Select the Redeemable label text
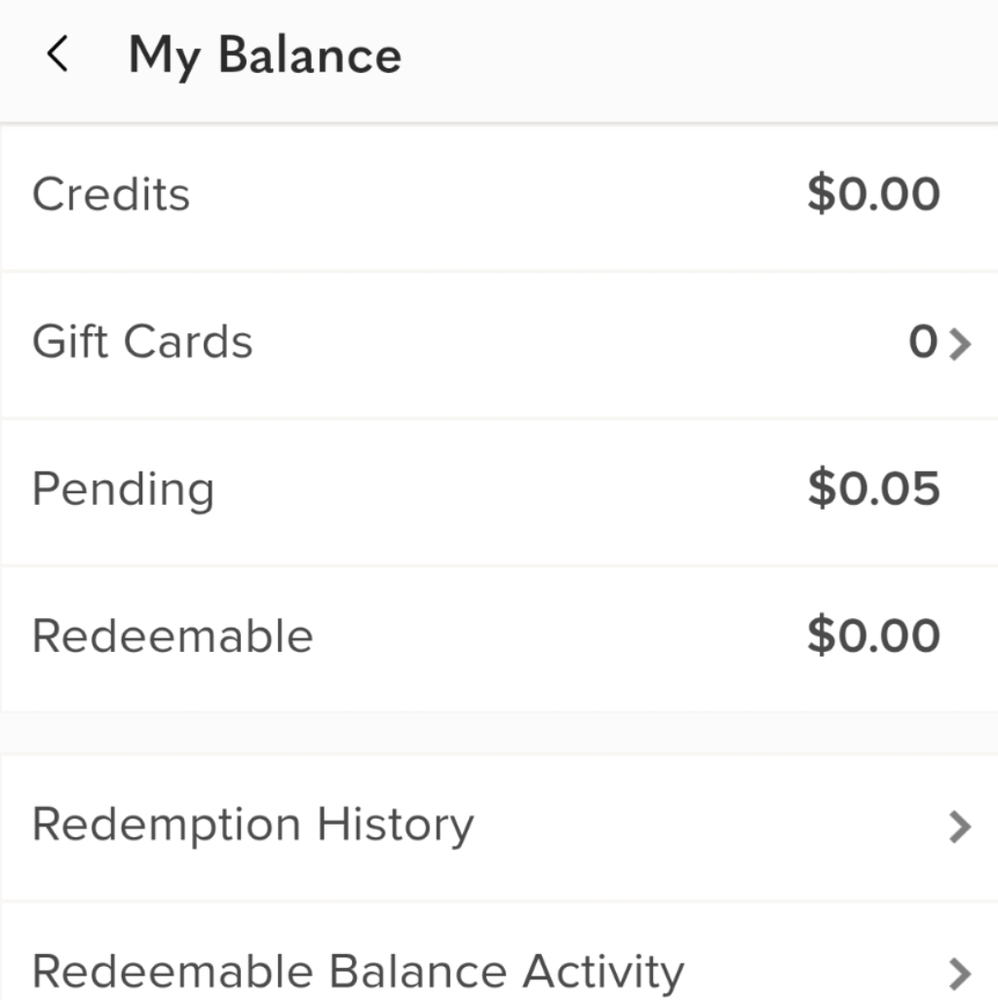 (x=173, y=636)
